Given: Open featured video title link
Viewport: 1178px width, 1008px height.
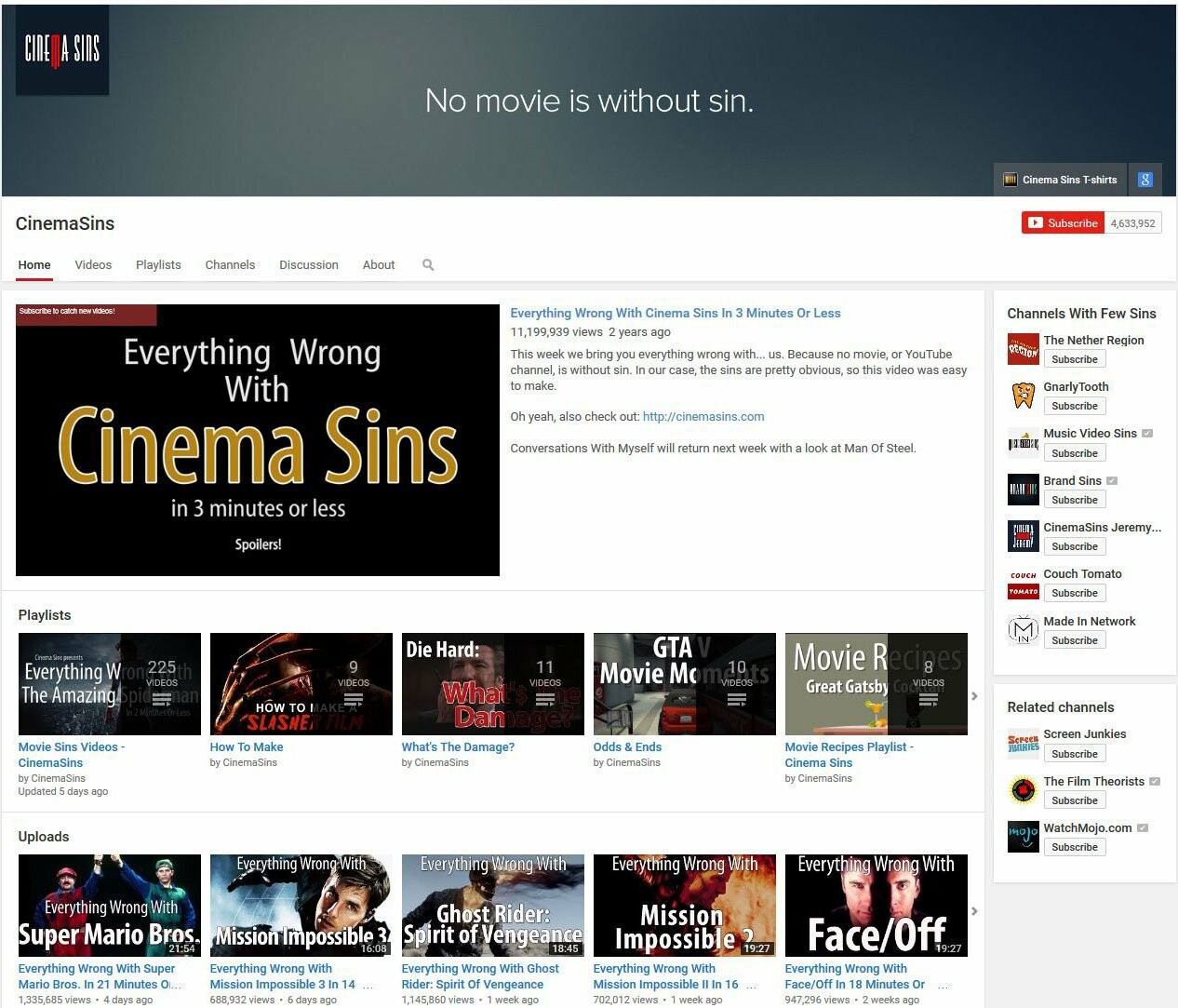Looking at the screenshot, I should click(x=676, y=314).
